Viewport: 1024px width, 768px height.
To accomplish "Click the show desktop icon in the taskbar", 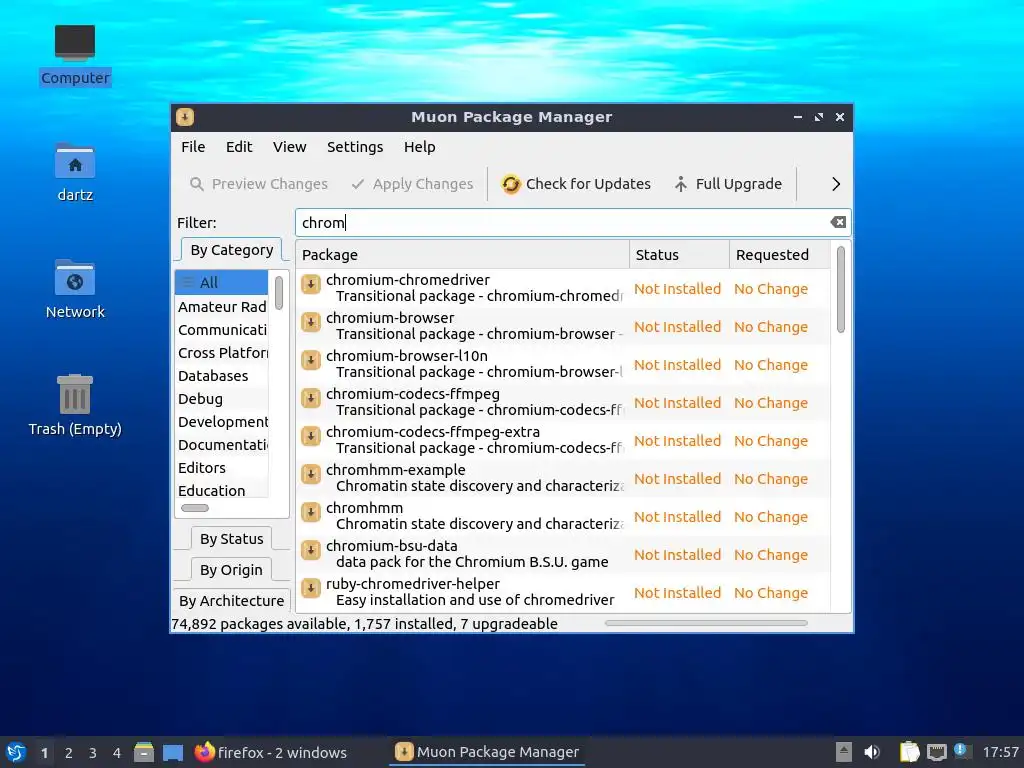I will point(172,752).
